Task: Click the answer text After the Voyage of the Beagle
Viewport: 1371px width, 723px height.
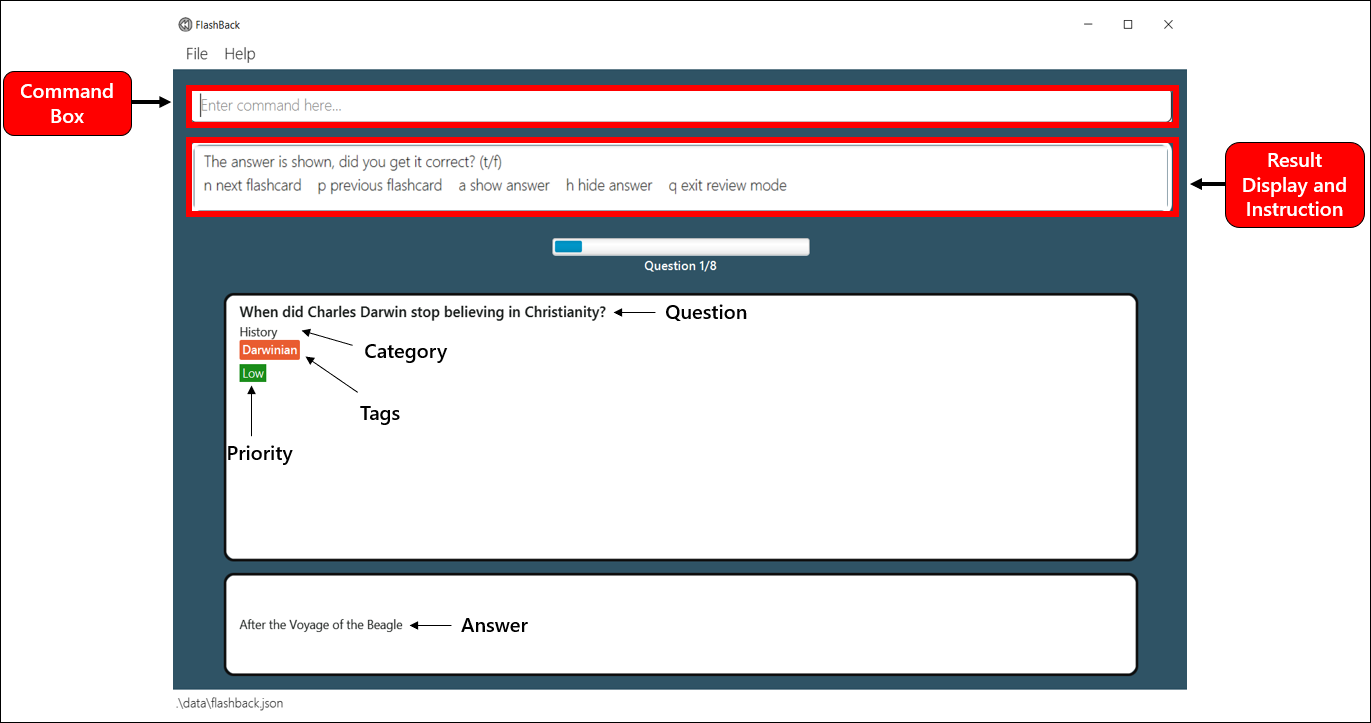Action: (x=318, y=624)
